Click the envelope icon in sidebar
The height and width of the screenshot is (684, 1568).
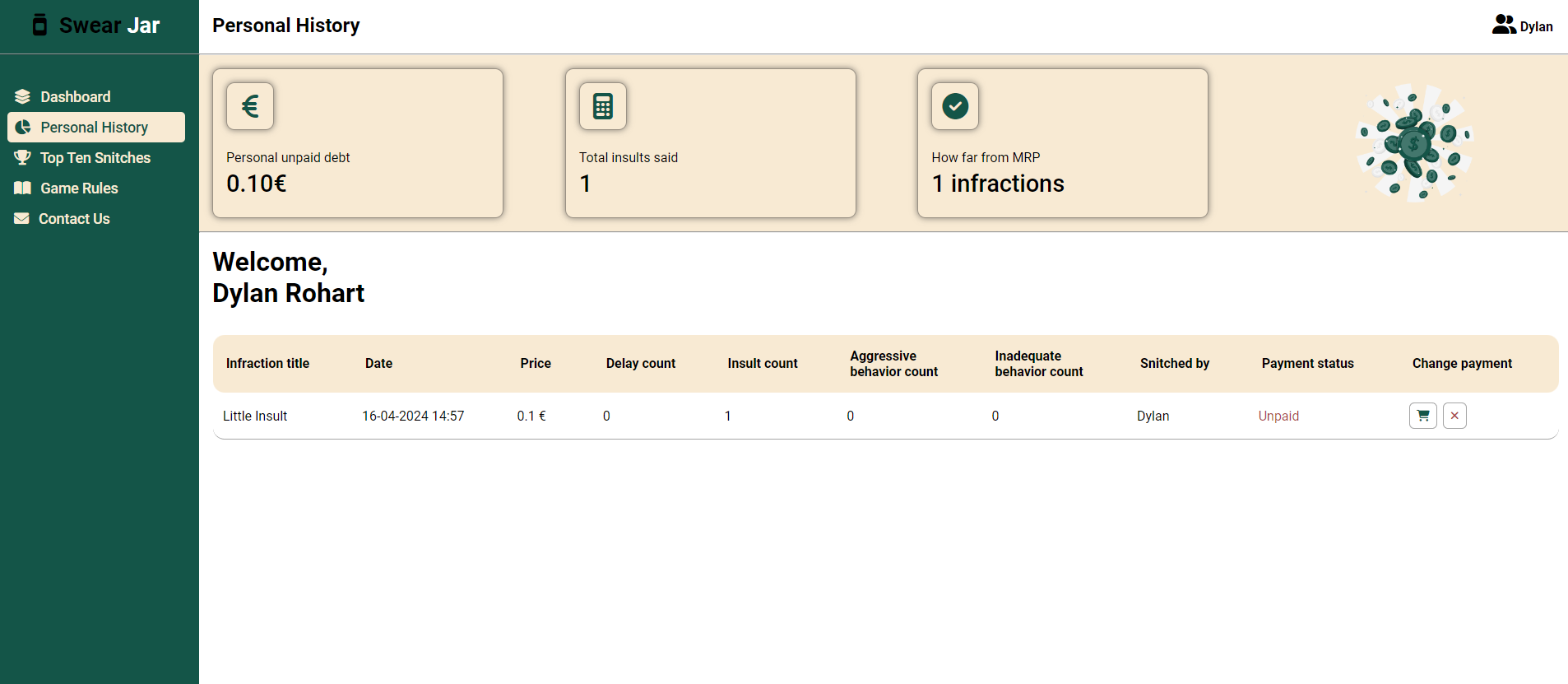click(21, 218)
